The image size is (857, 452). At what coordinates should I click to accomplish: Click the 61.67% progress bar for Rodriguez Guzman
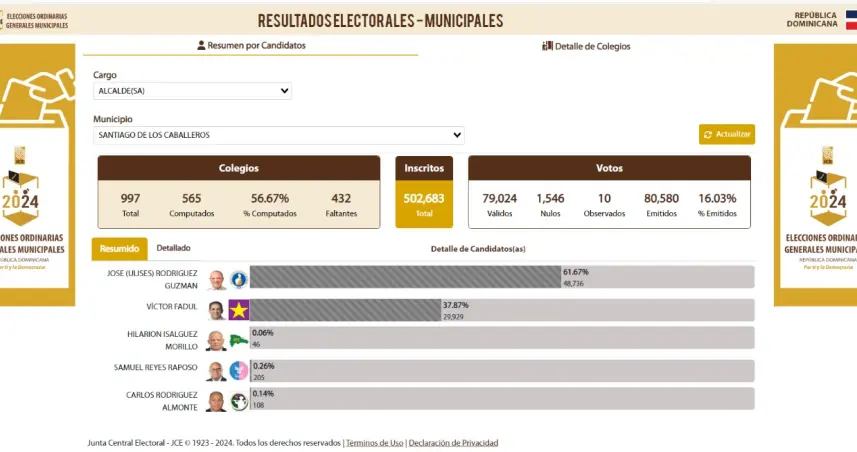coord(405,278)
